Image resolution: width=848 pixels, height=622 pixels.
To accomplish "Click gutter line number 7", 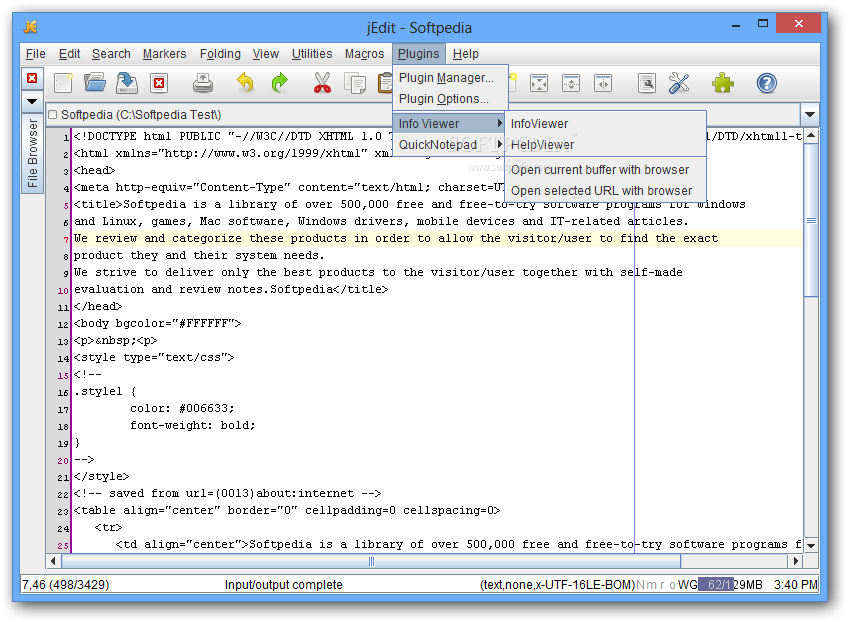I will pos(66,239).
